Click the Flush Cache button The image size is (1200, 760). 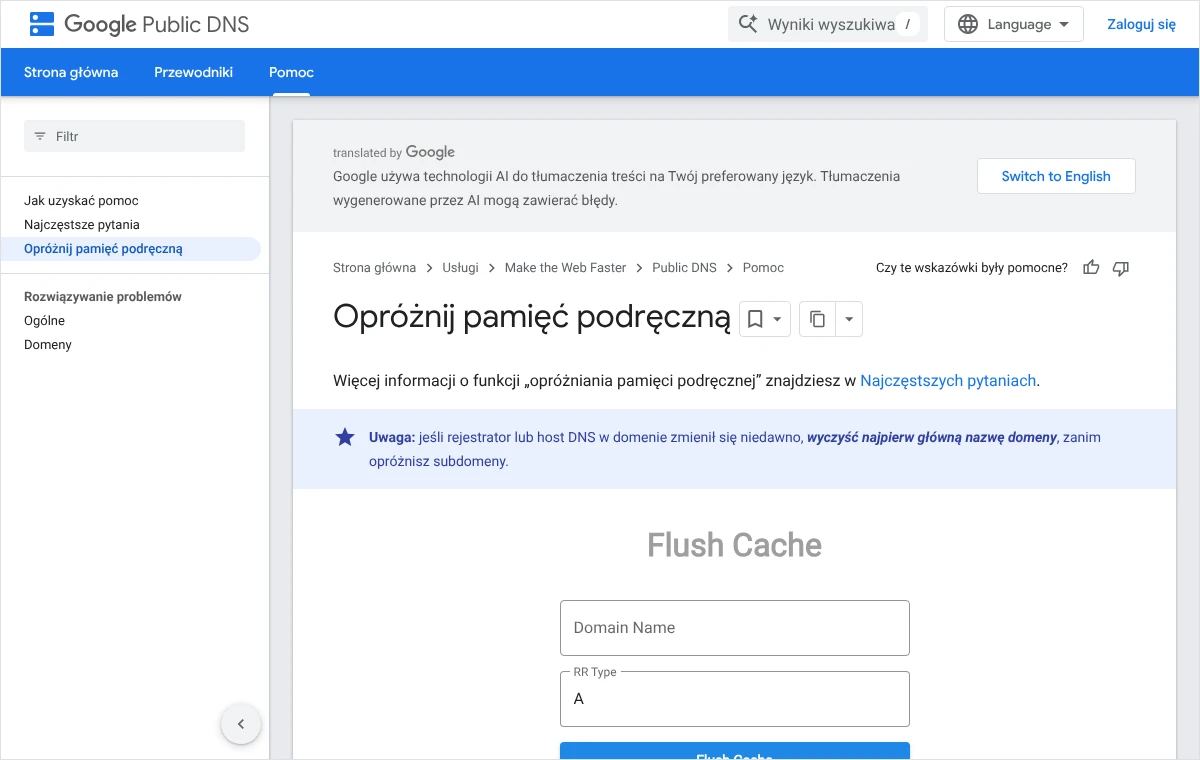(735, 752)
